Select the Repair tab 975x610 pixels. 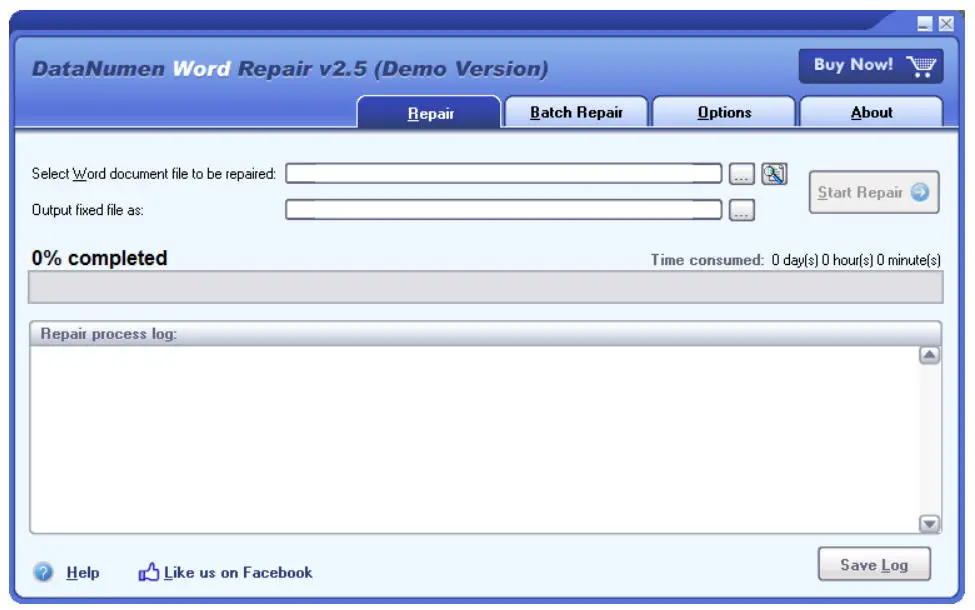click(429, 113)
